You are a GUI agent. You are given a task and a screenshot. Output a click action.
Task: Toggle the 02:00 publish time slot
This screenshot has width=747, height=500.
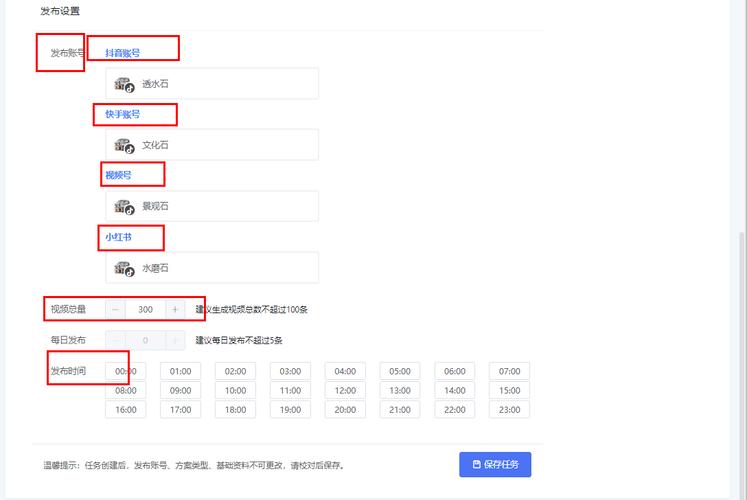click(x=235, y=371)
